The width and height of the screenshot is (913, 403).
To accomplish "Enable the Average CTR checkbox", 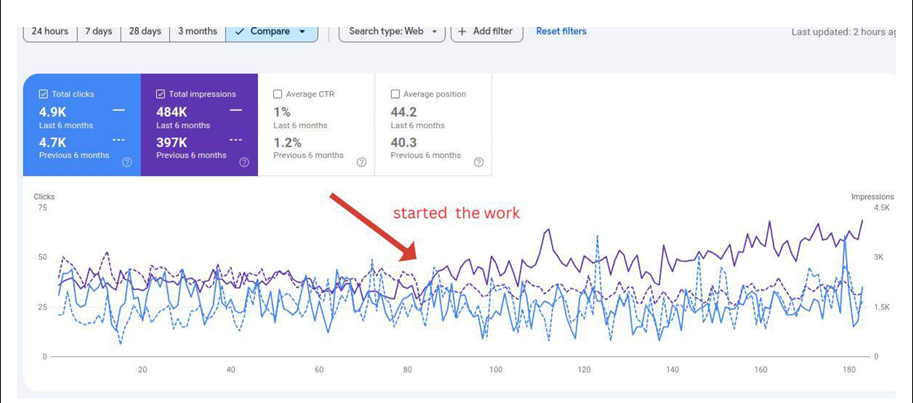I will (278, 94).
